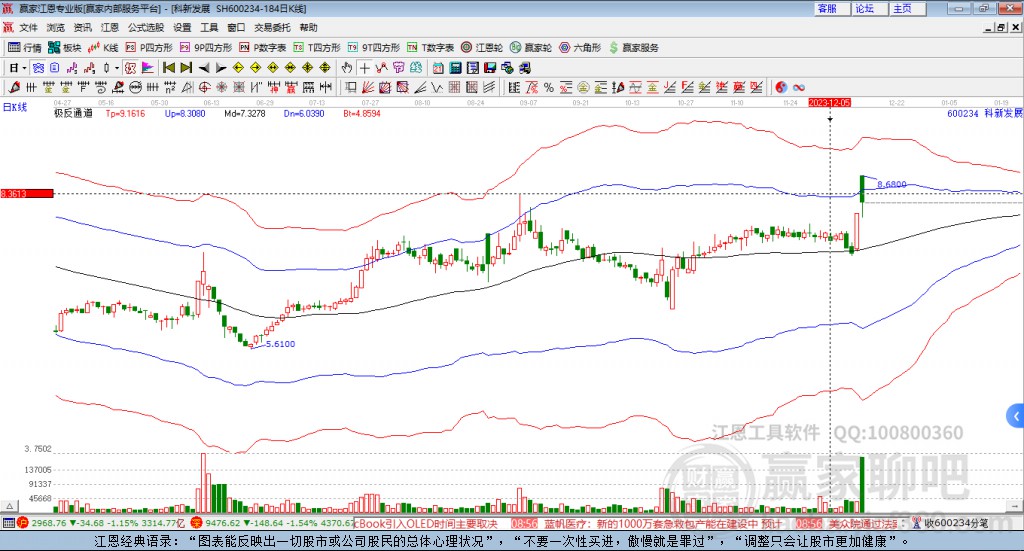Expand the blue side panel arrow

pyautogui.click(x=1016, y=416)
